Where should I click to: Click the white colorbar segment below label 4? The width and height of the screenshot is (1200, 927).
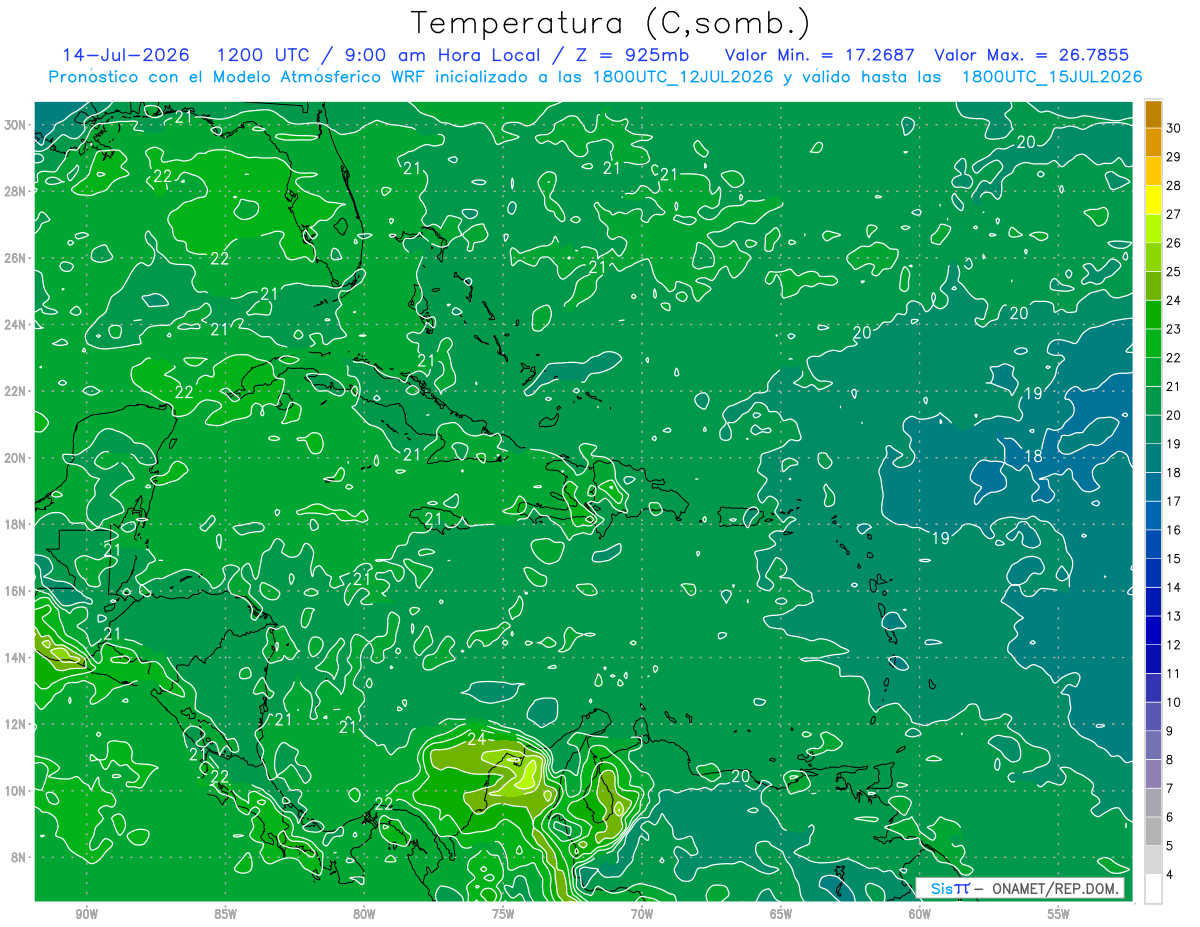(1153, 889)
